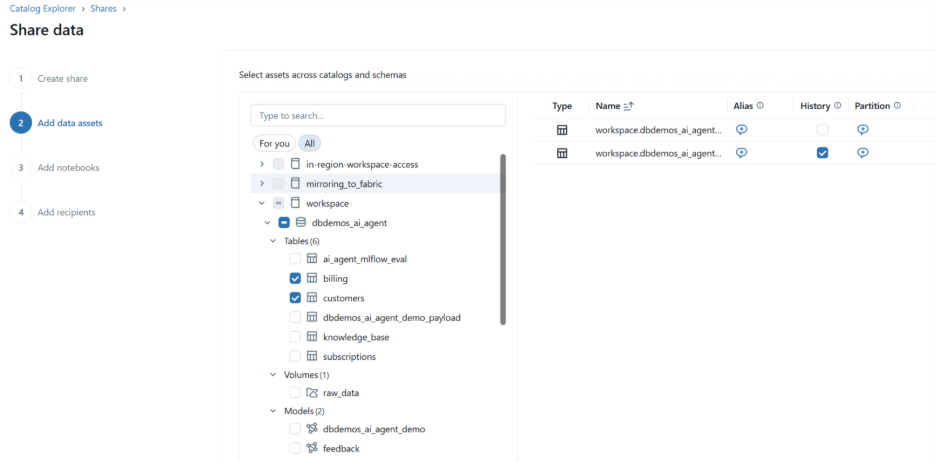Screen dimensions: 936x462
Task: Click the info icon beside Partition header
Action: [x=897, y=106]
